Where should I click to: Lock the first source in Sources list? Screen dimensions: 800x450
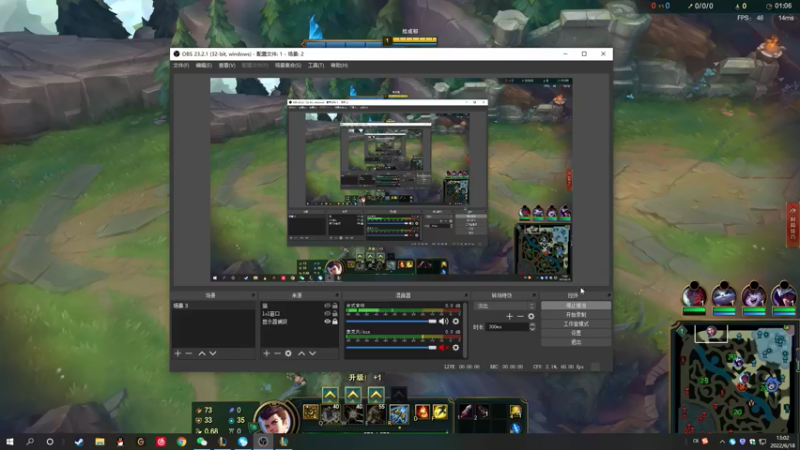(335, 306)
